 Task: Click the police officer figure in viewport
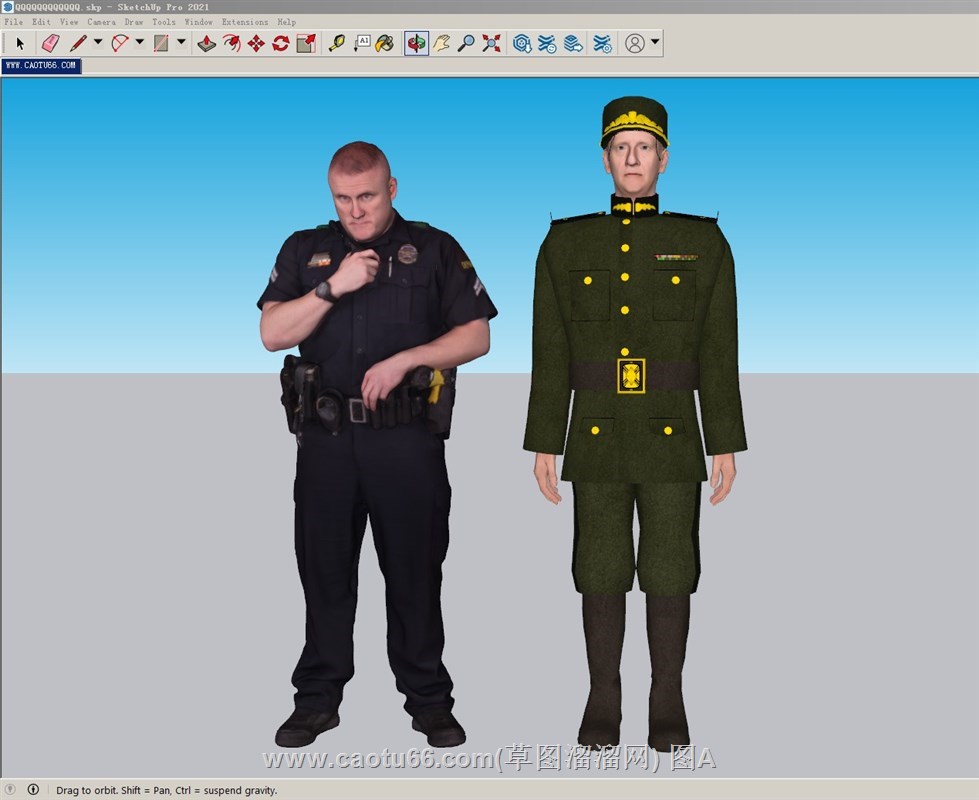pyautogui.click(x=370, y=400)
